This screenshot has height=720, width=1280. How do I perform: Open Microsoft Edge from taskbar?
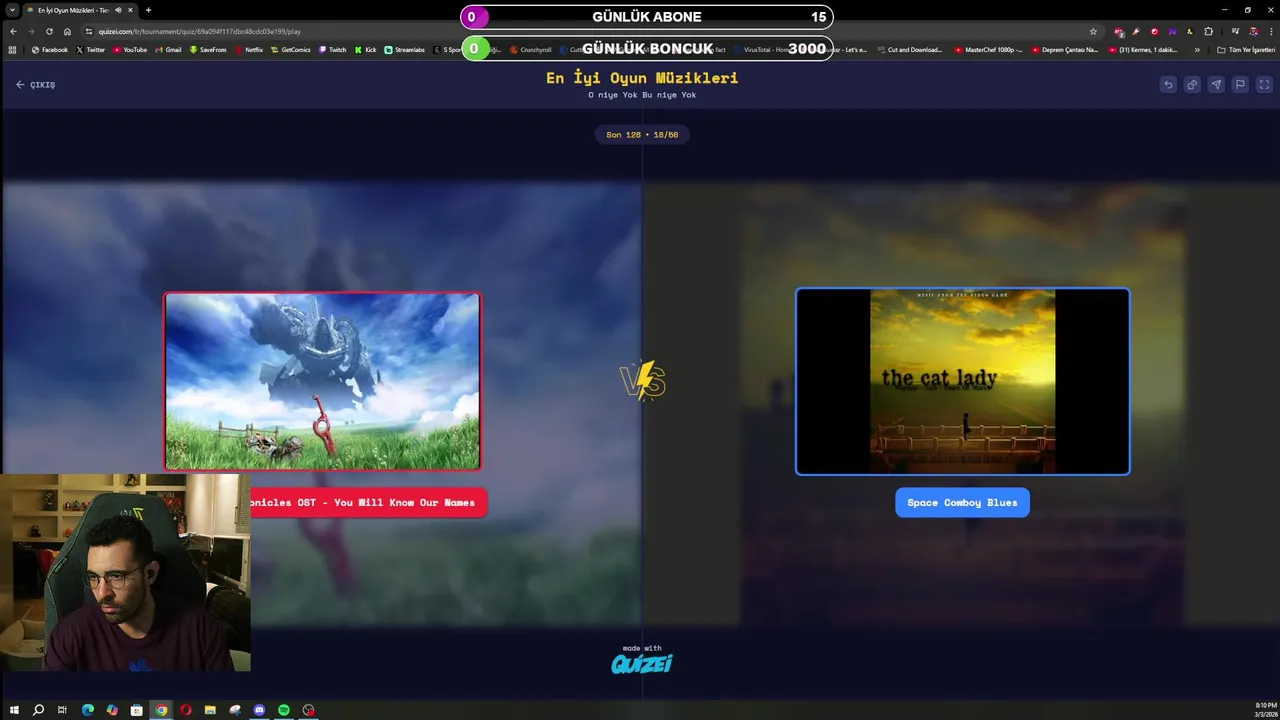(87, 710)
